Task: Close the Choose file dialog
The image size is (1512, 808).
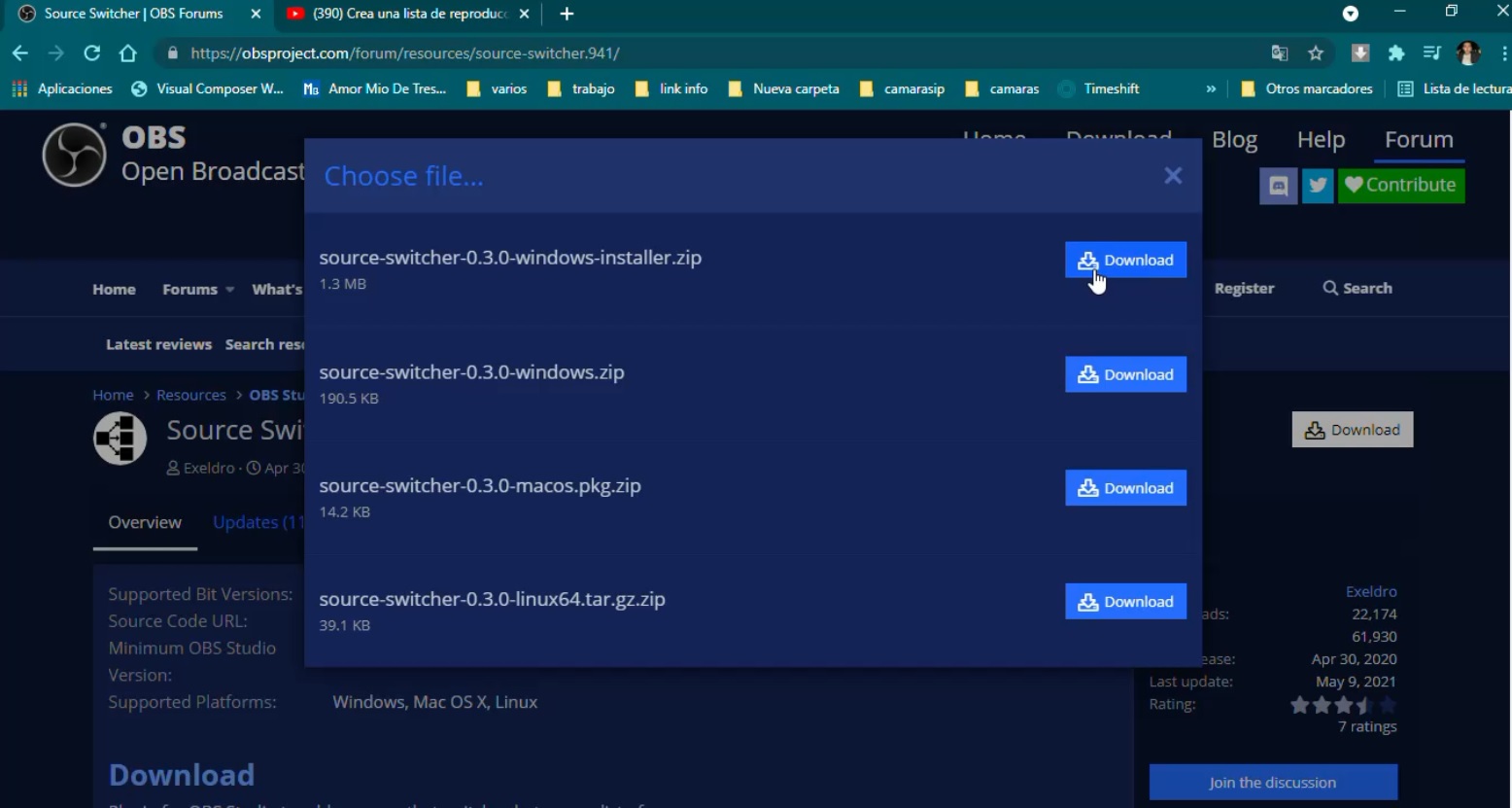Action: tap(1173, 176)
